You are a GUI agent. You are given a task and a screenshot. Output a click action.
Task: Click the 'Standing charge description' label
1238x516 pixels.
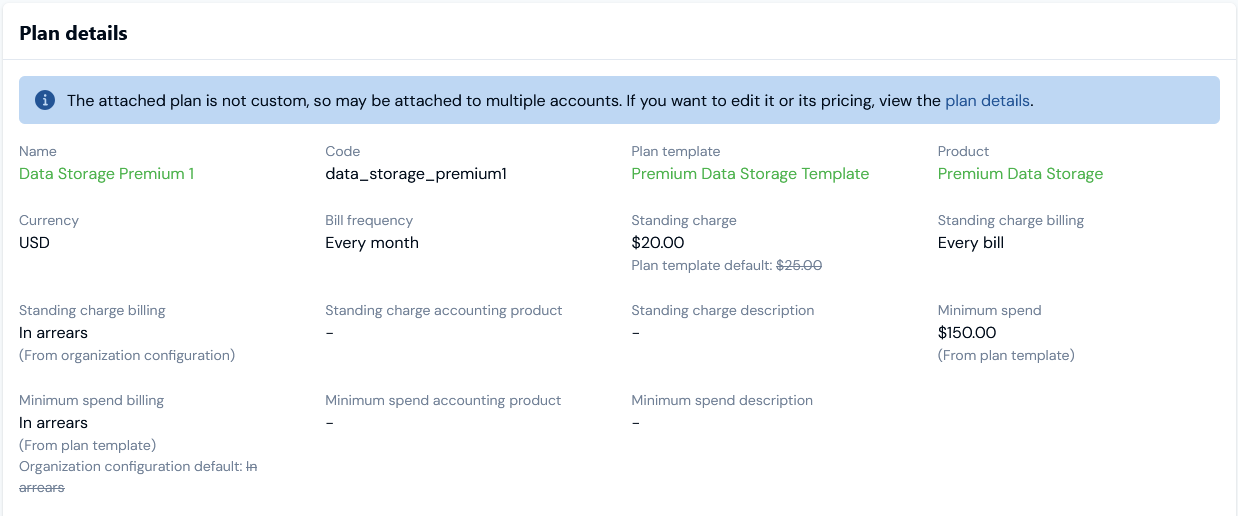pyautogui.click(x=723, y=310)
